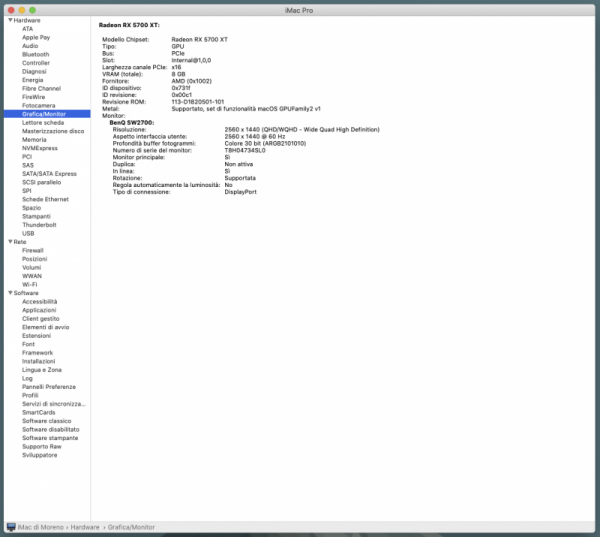Select ATA in the sidebar
Image resolution: width=600 pixels, height=537 pixels.
coord(28,29)
